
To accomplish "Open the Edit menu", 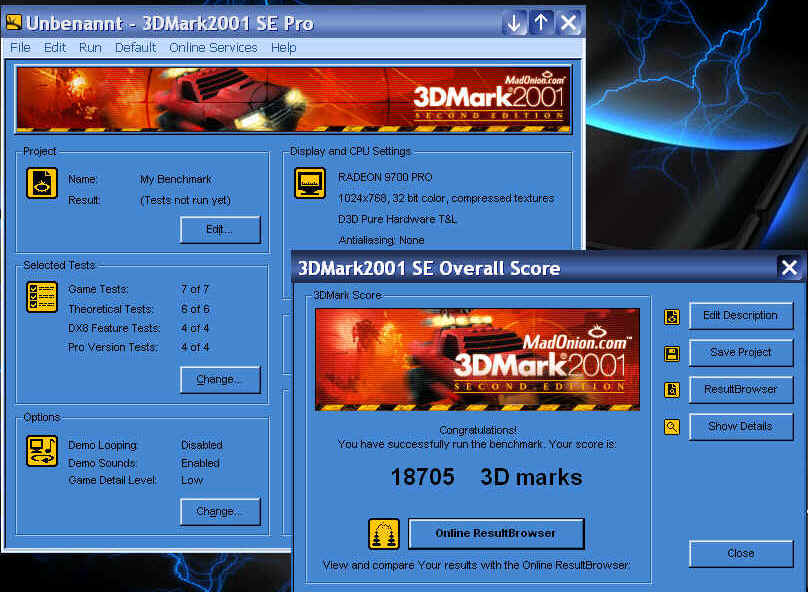I will click(x=55, y=47).
